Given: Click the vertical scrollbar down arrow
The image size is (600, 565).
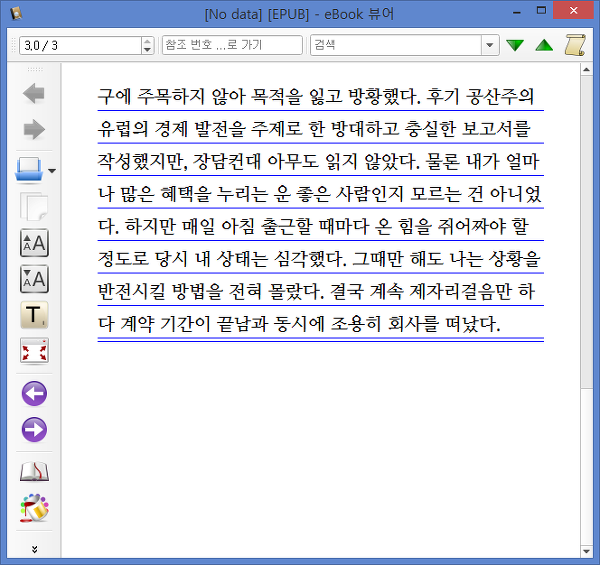Looking at the screenshot, I should click(x=586, y=551).
